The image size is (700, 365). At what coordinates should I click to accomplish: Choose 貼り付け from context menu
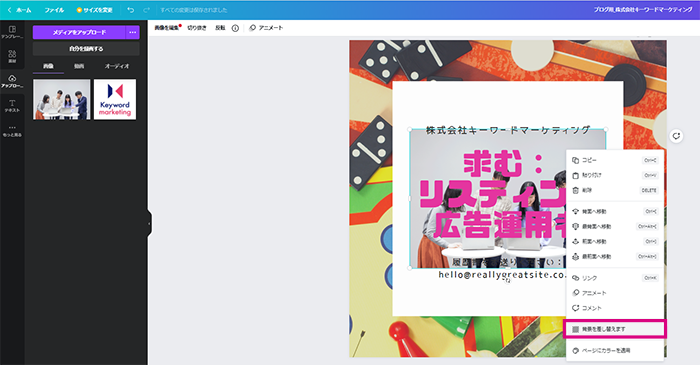[x=615, y=175]
